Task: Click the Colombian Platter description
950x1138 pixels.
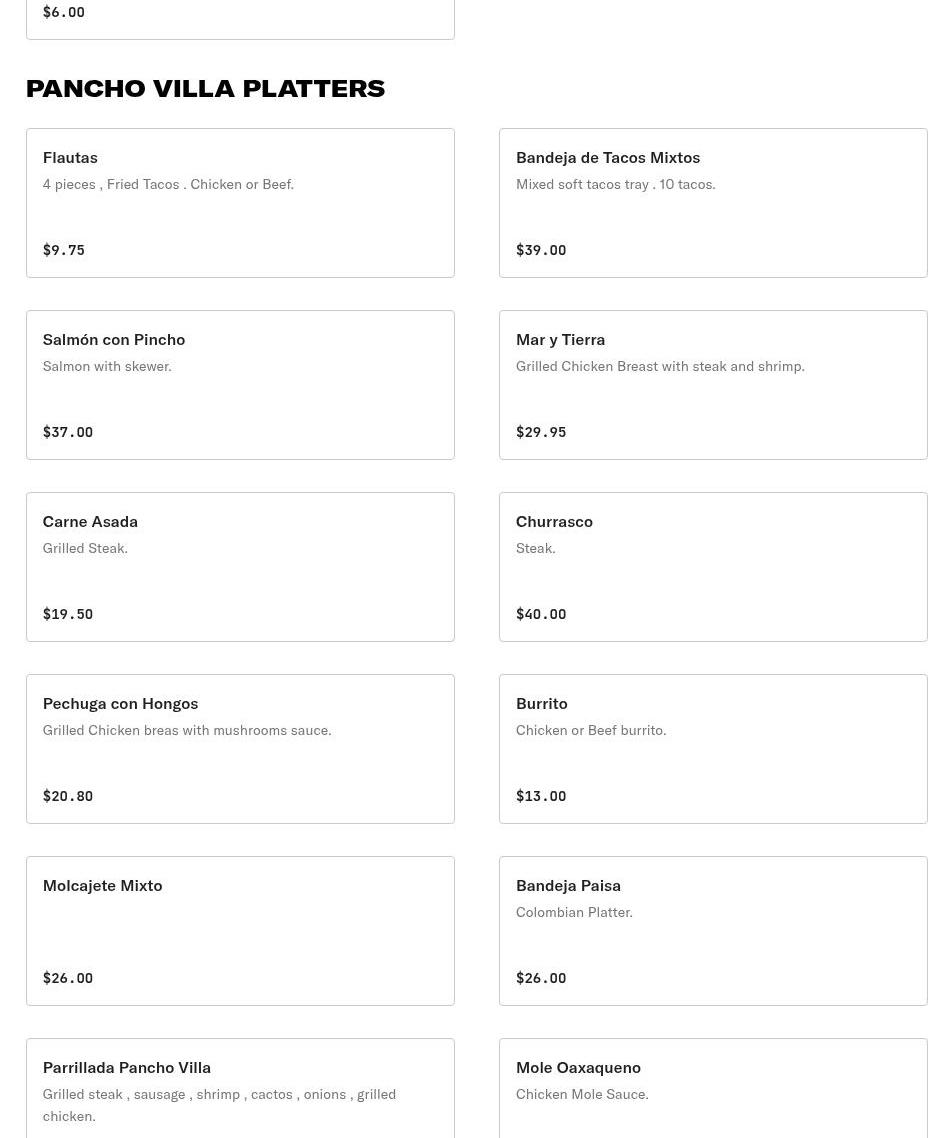Action: pos(574,912)
